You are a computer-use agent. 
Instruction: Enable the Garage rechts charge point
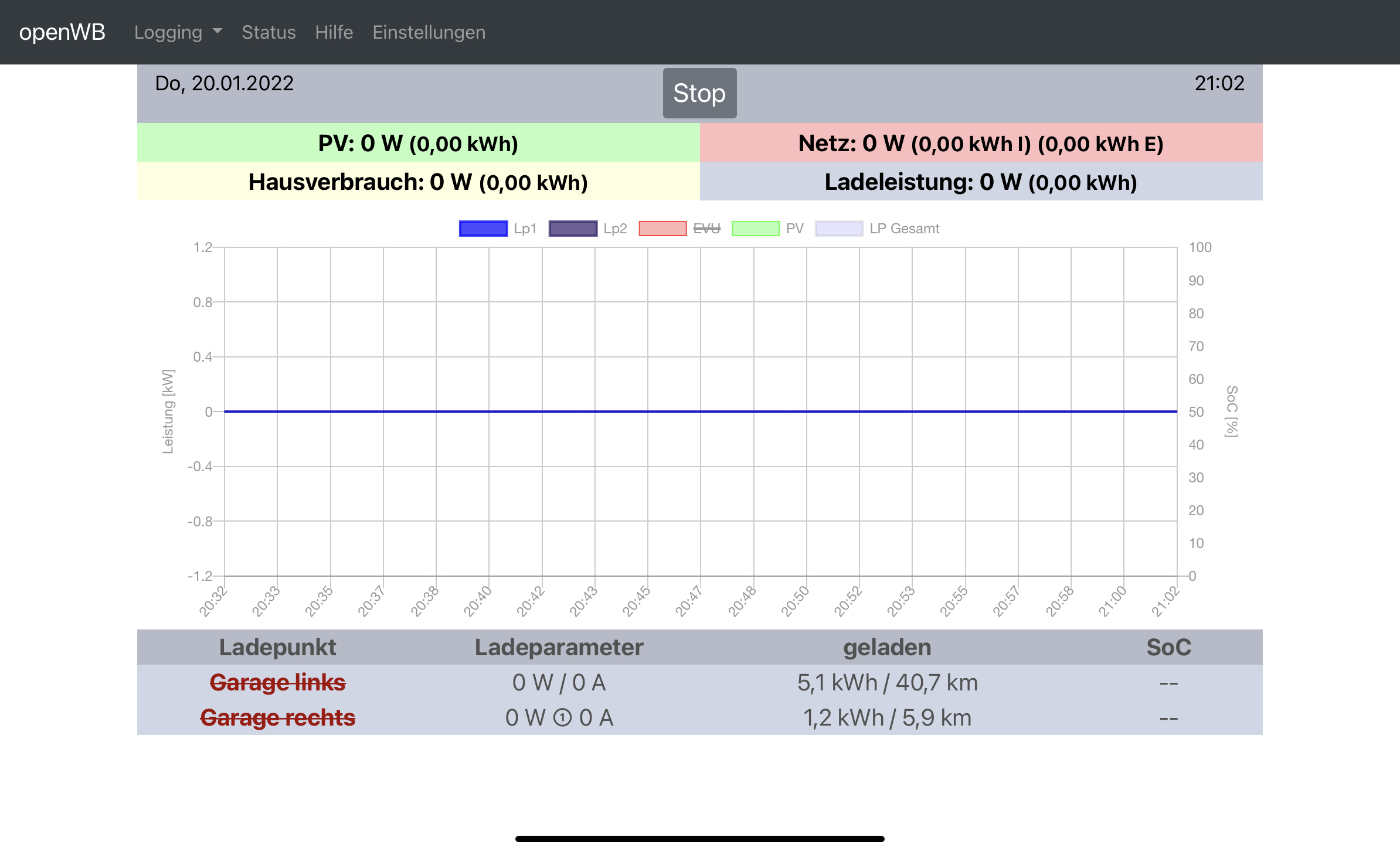[277, 718]
